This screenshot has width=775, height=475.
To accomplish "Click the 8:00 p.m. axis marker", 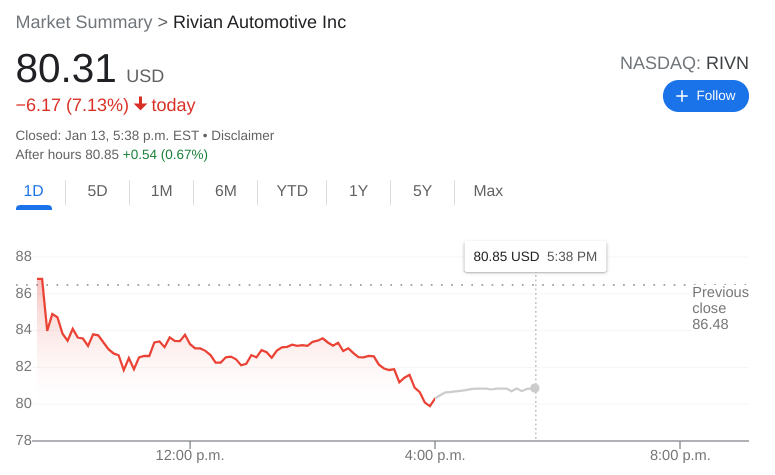I will click(680, 455).
